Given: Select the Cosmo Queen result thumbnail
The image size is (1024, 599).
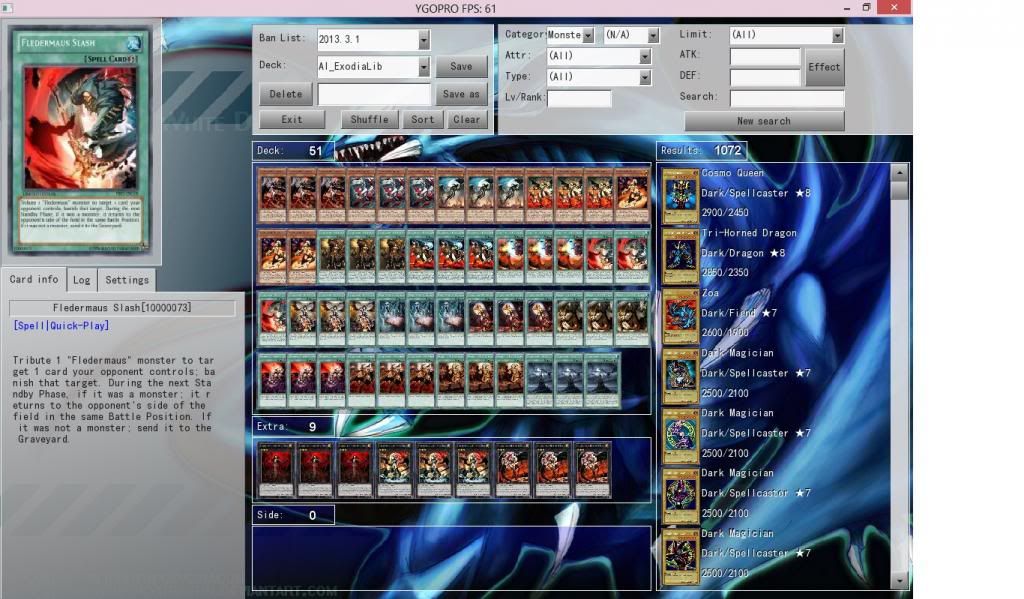Looking at the screenshot, I should pyautogui.click(x=680, y=195).
